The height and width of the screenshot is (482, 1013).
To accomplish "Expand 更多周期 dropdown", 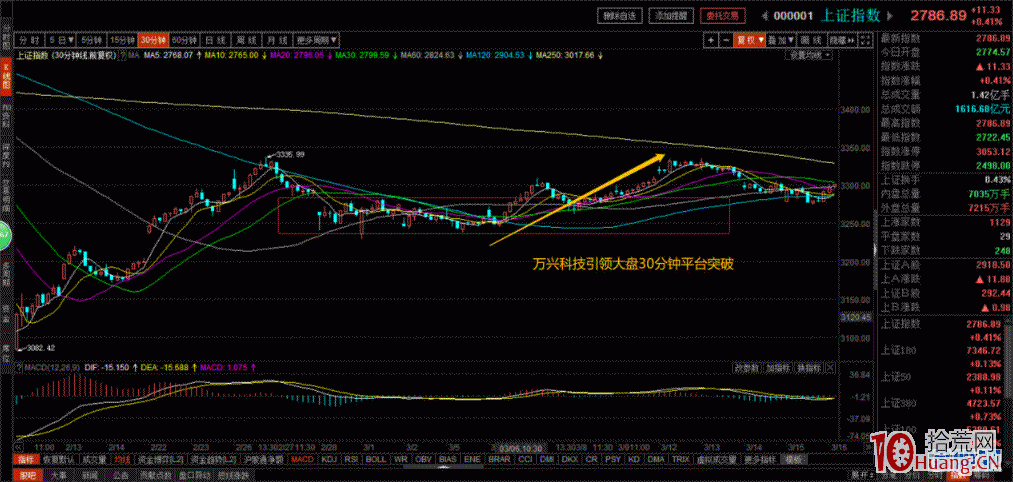I will point(317,40).
